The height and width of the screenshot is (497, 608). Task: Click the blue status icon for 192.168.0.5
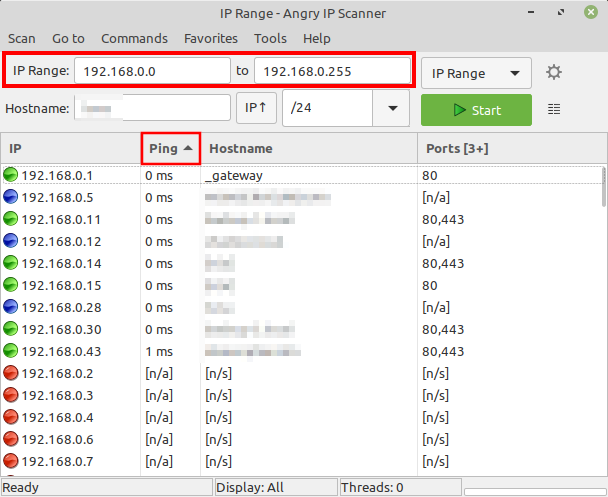pyautogui.click(x=11, y=197)
